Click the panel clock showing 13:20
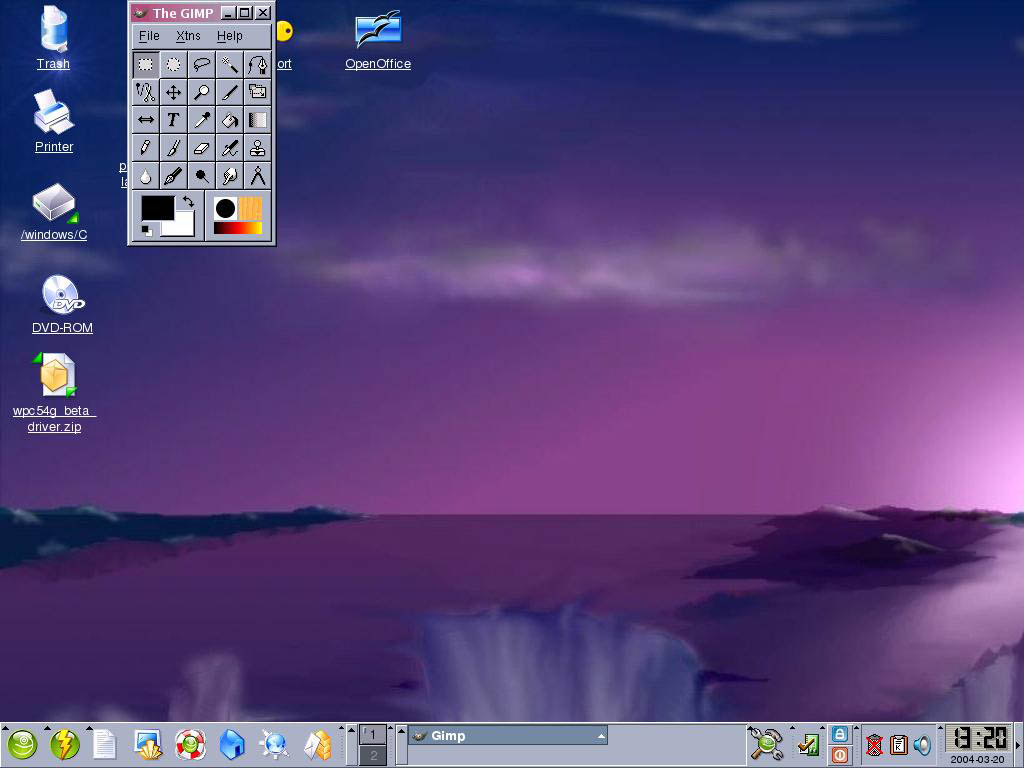 coord(978,738)
